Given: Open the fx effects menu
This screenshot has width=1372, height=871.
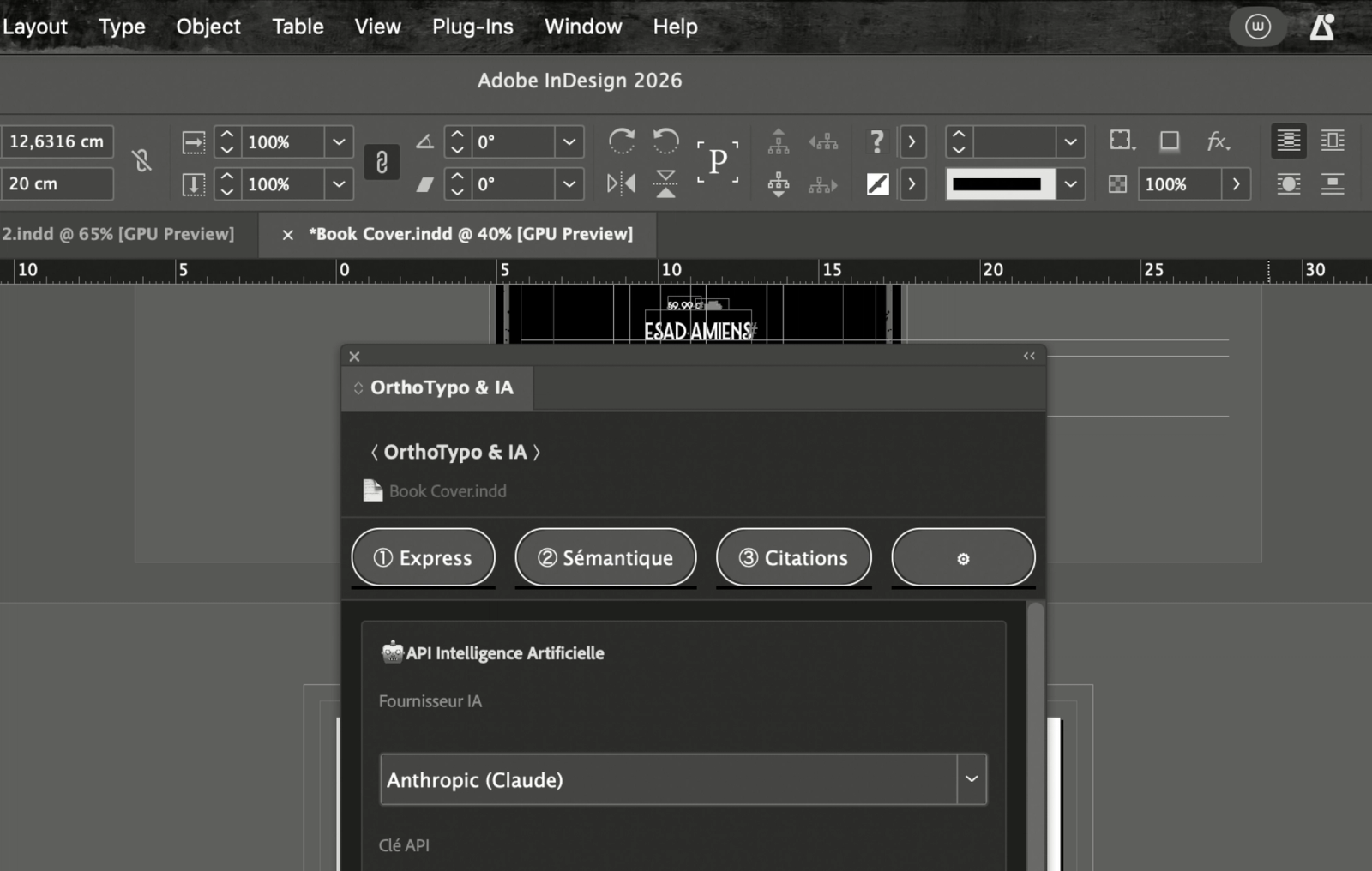Looking at the screenshot, I should tap(1218, 141).
